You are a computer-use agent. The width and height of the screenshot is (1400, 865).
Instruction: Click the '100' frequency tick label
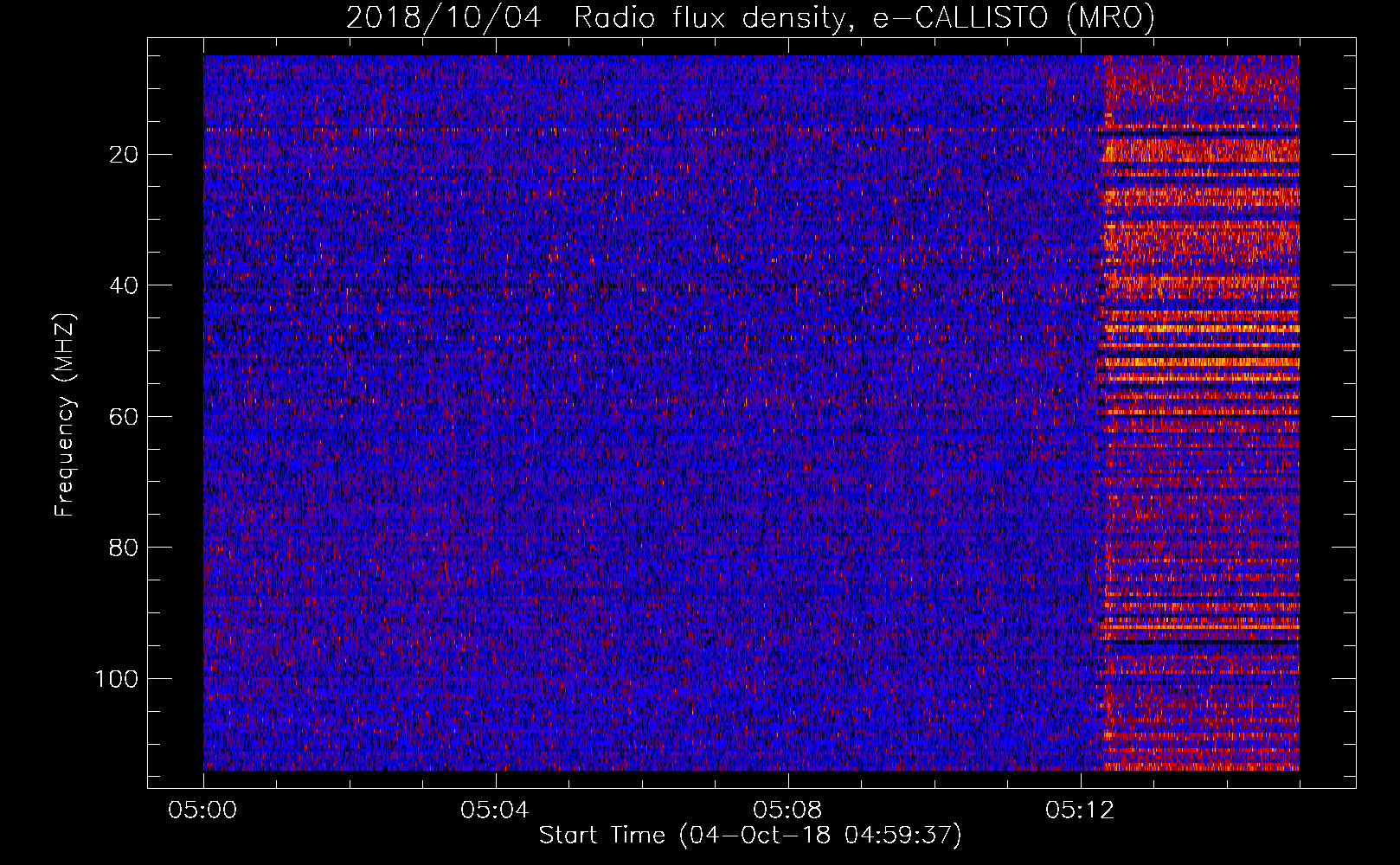[117, 679]
